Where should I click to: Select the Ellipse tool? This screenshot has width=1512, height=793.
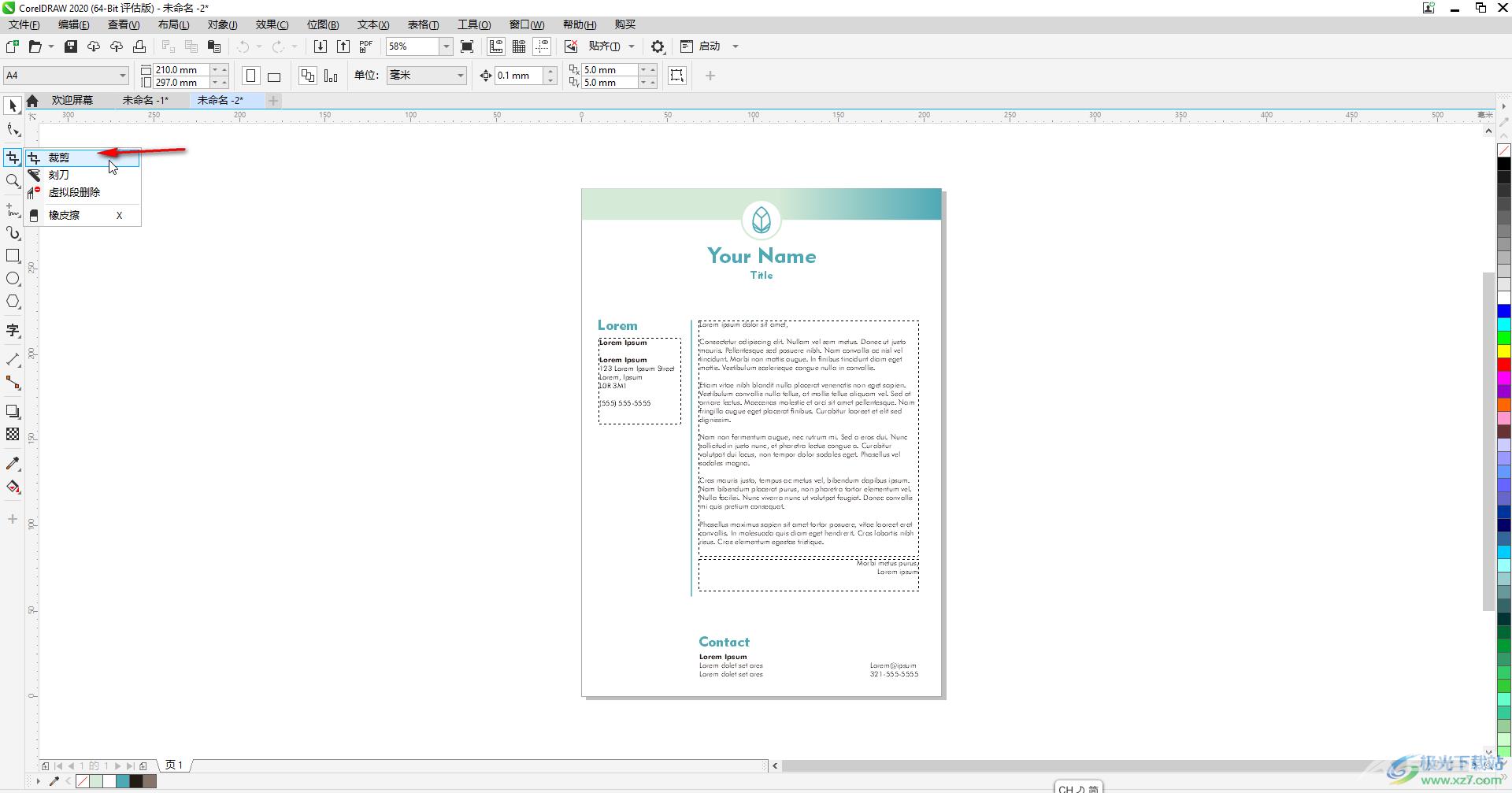[13, 279]
